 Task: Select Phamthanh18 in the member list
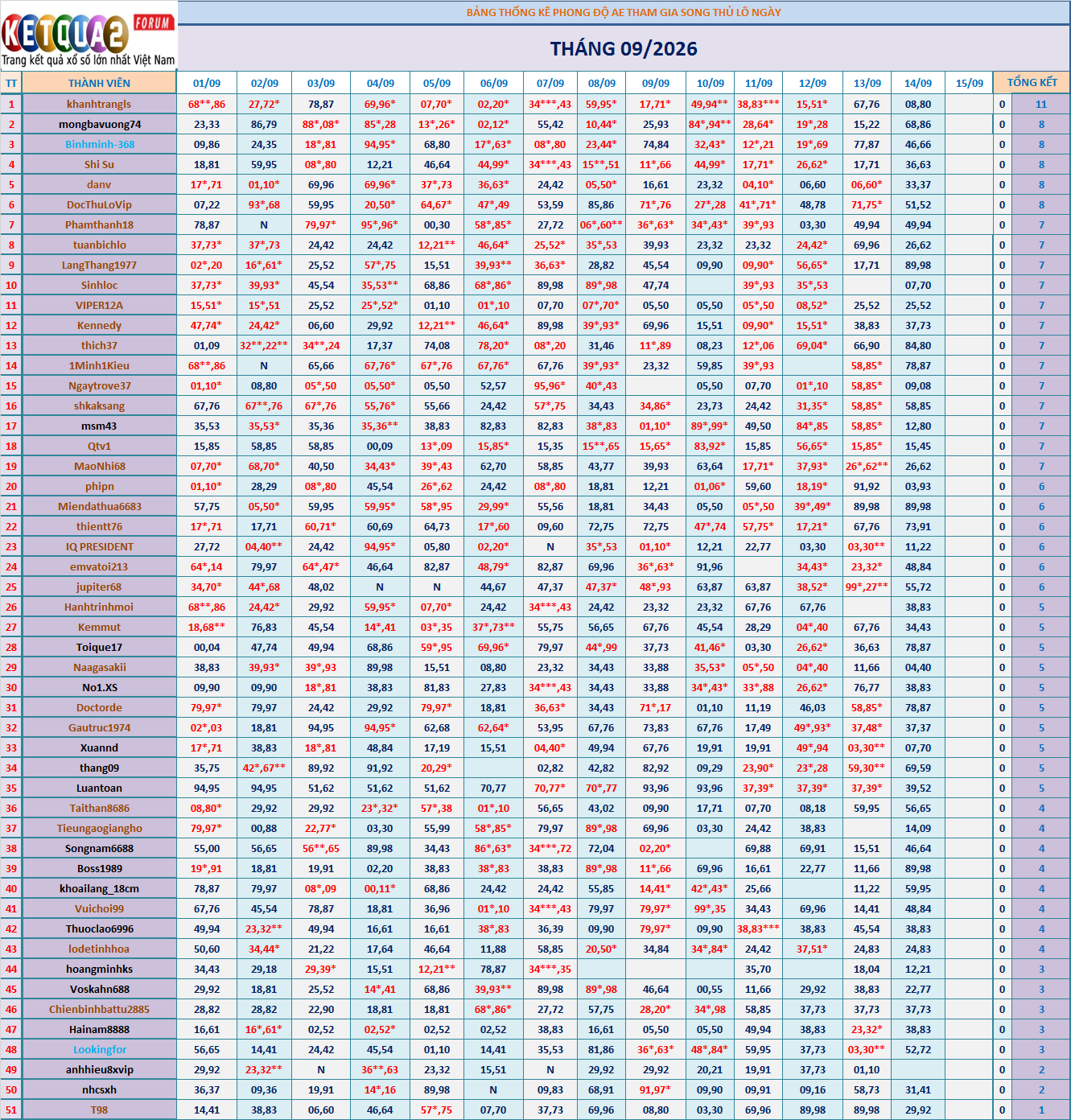[x=99, y=224]
